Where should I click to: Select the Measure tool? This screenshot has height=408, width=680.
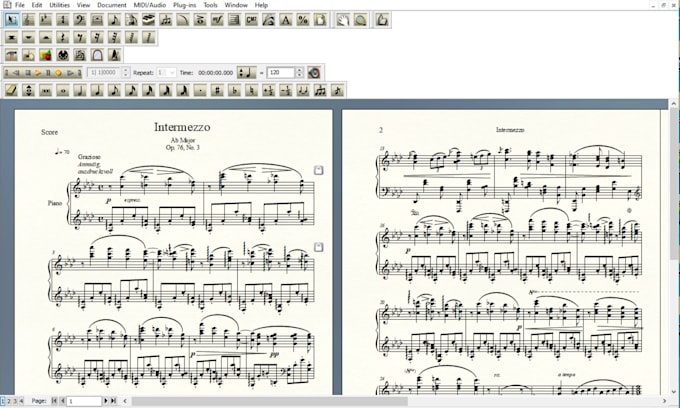[97, 20]
